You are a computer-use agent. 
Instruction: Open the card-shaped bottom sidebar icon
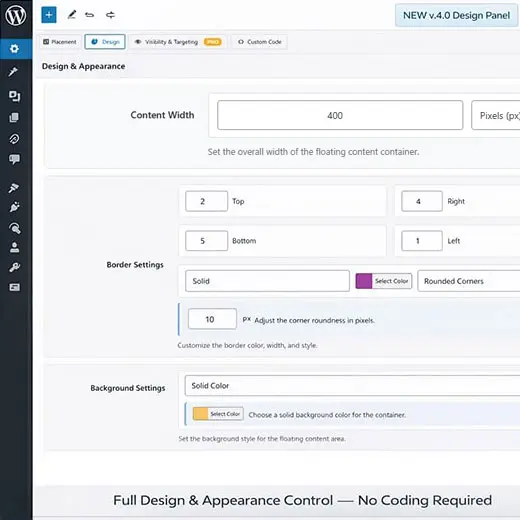14,287
